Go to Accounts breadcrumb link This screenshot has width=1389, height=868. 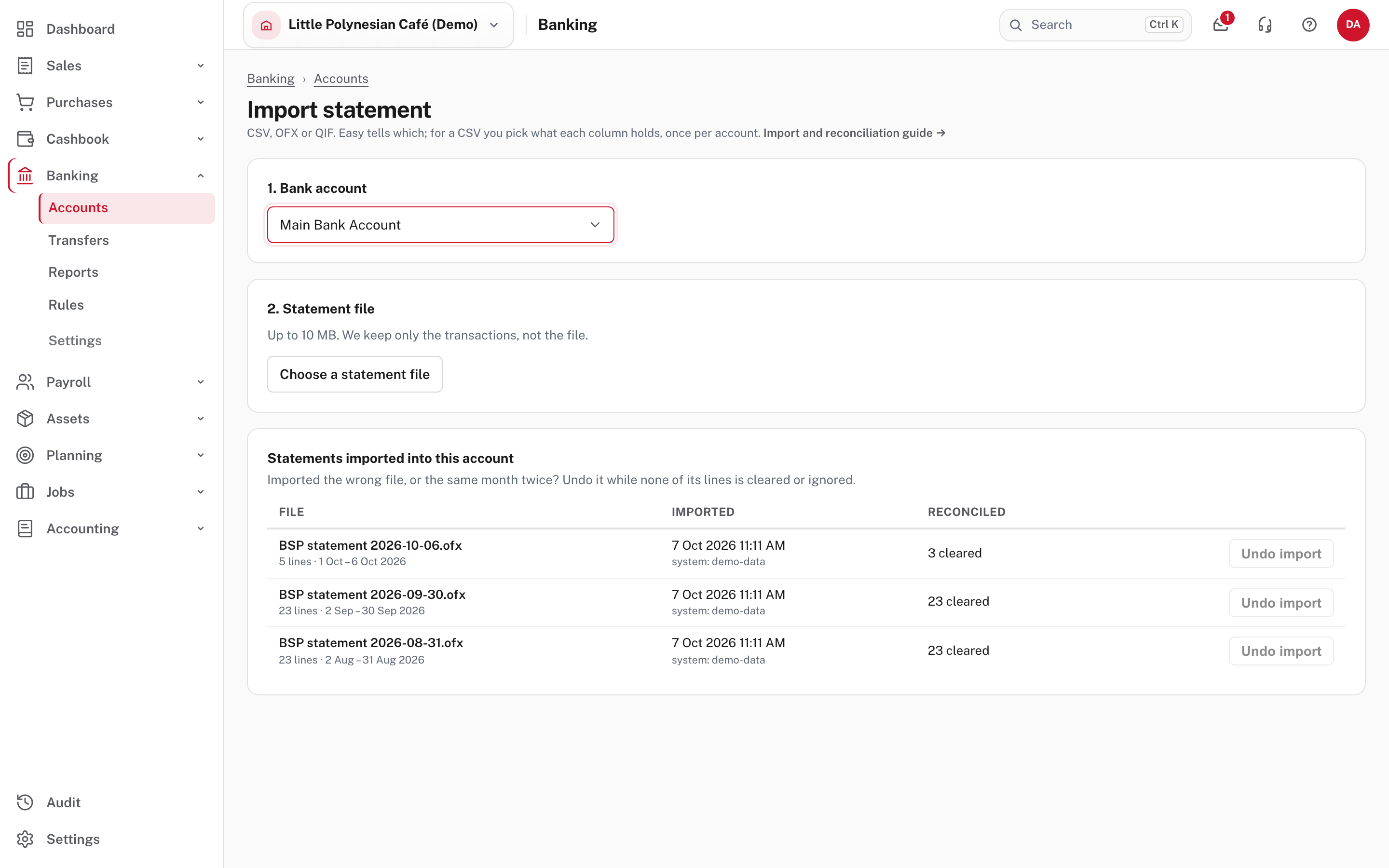[x=341, y=79]
